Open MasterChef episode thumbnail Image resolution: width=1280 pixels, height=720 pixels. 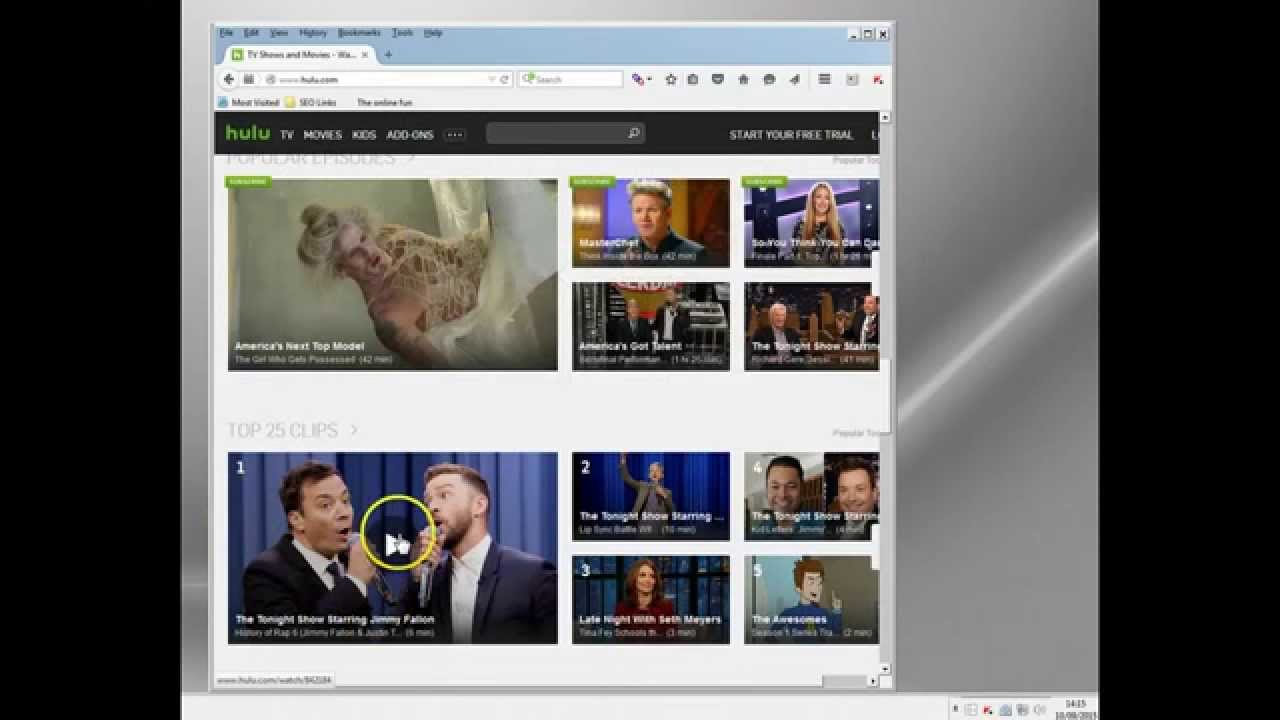coord(651,223)
